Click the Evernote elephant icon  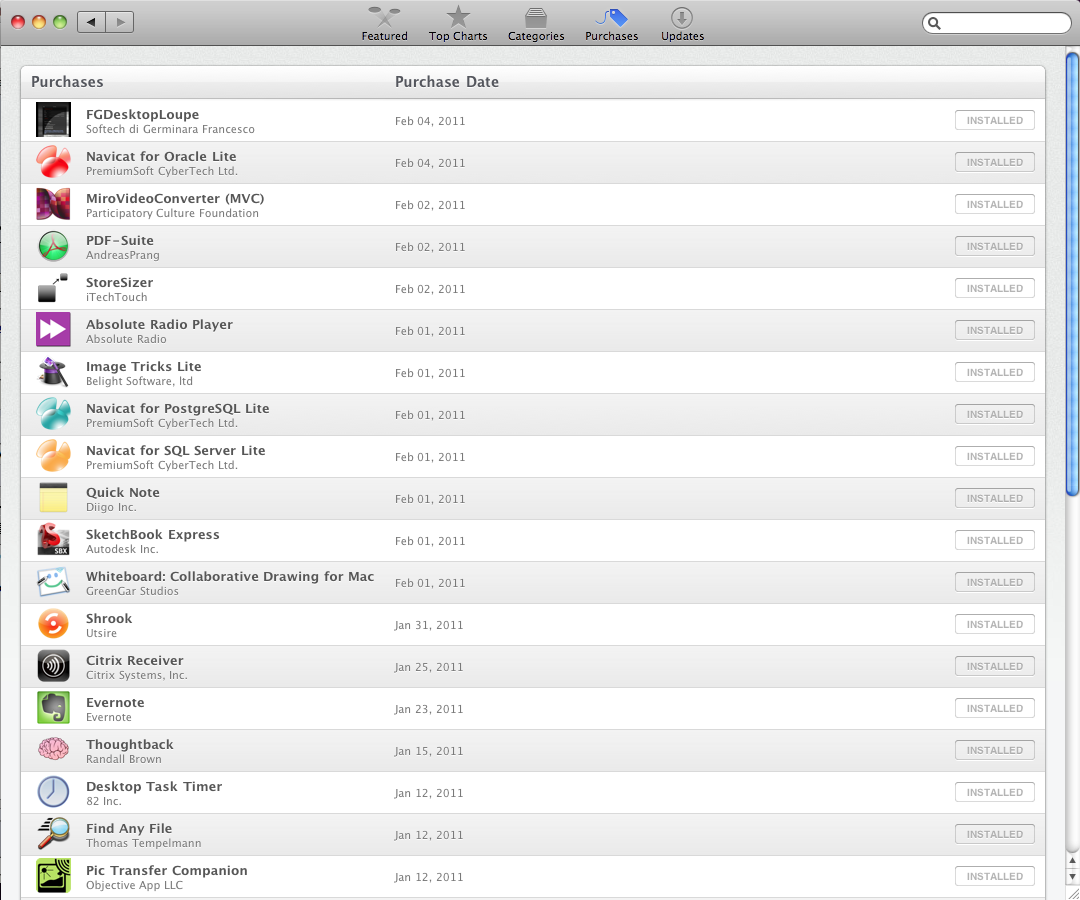(53, 708)
